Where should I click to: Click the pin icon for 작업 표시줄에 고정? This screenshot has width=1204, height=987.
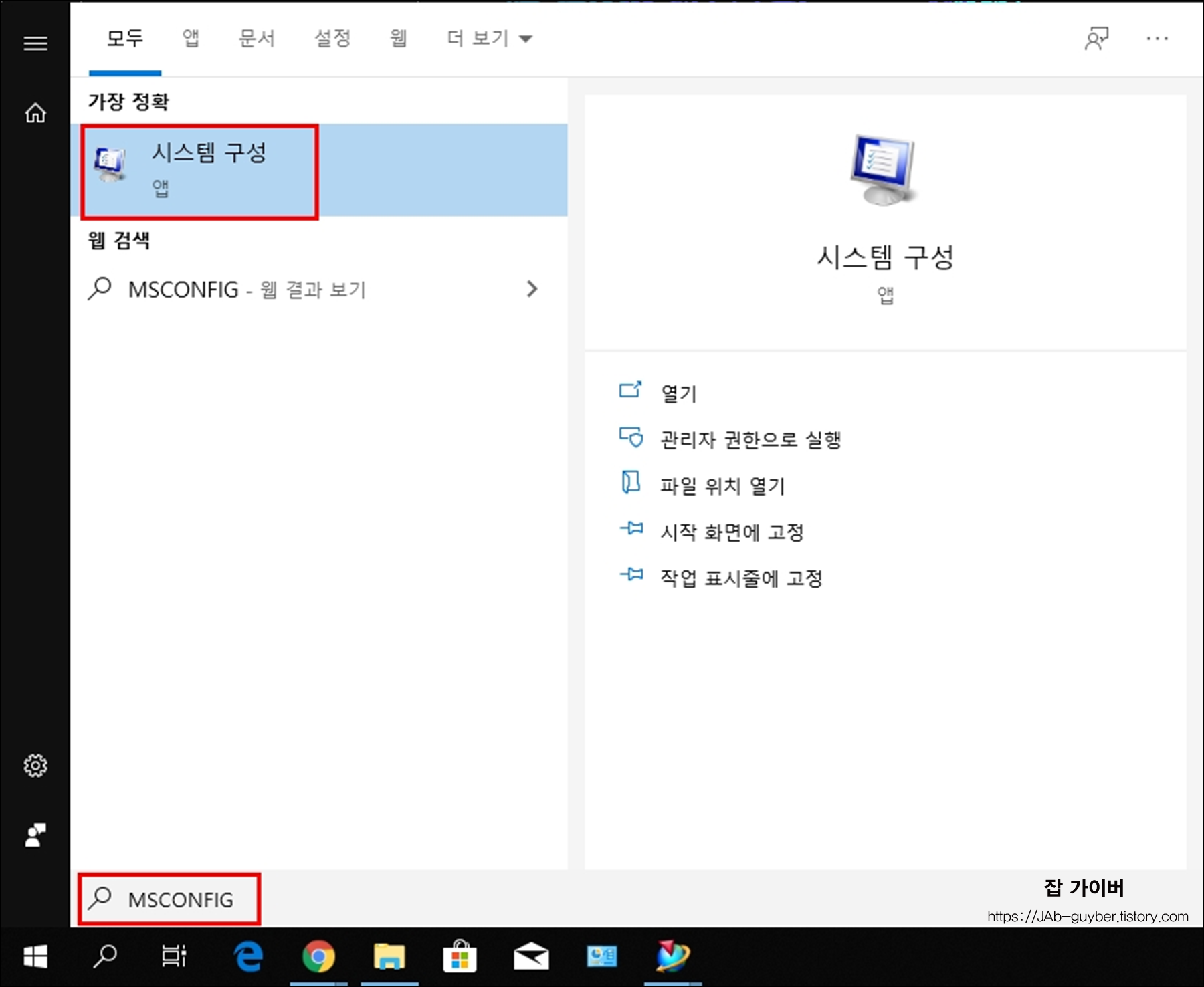[x=631, y=574]
